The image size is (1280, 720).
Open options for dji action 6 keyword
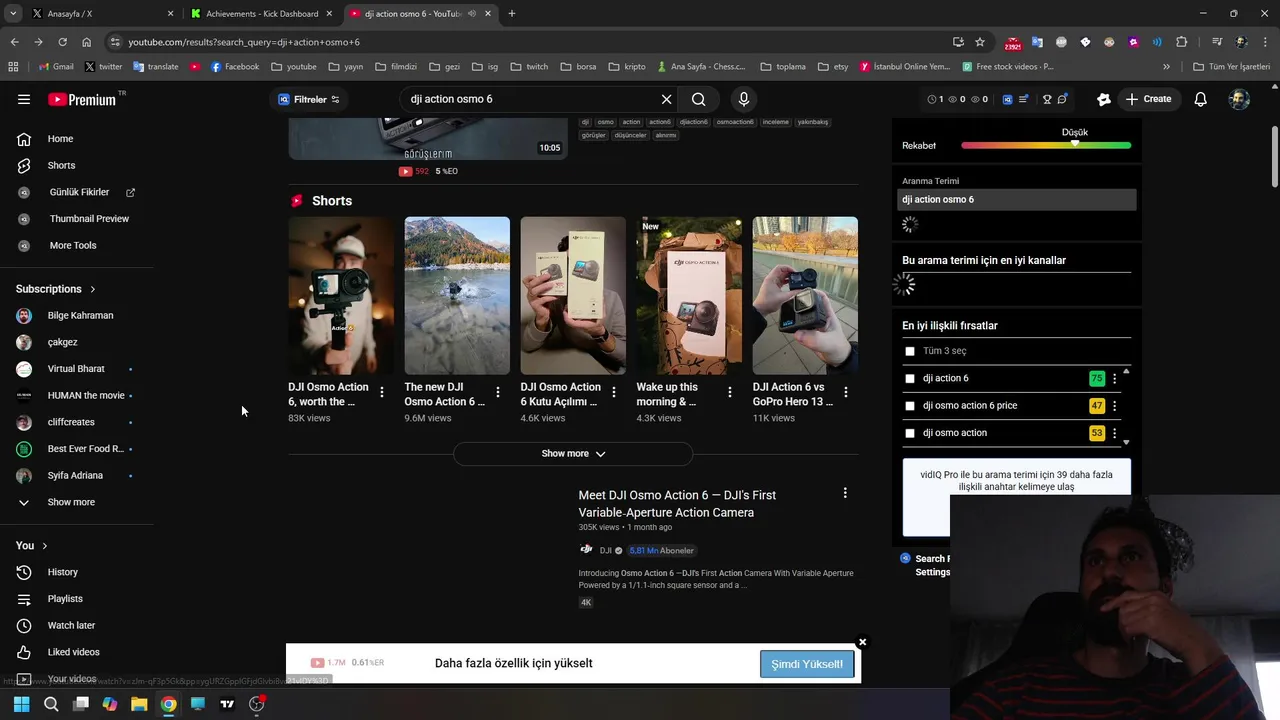tap(1114, 379)
